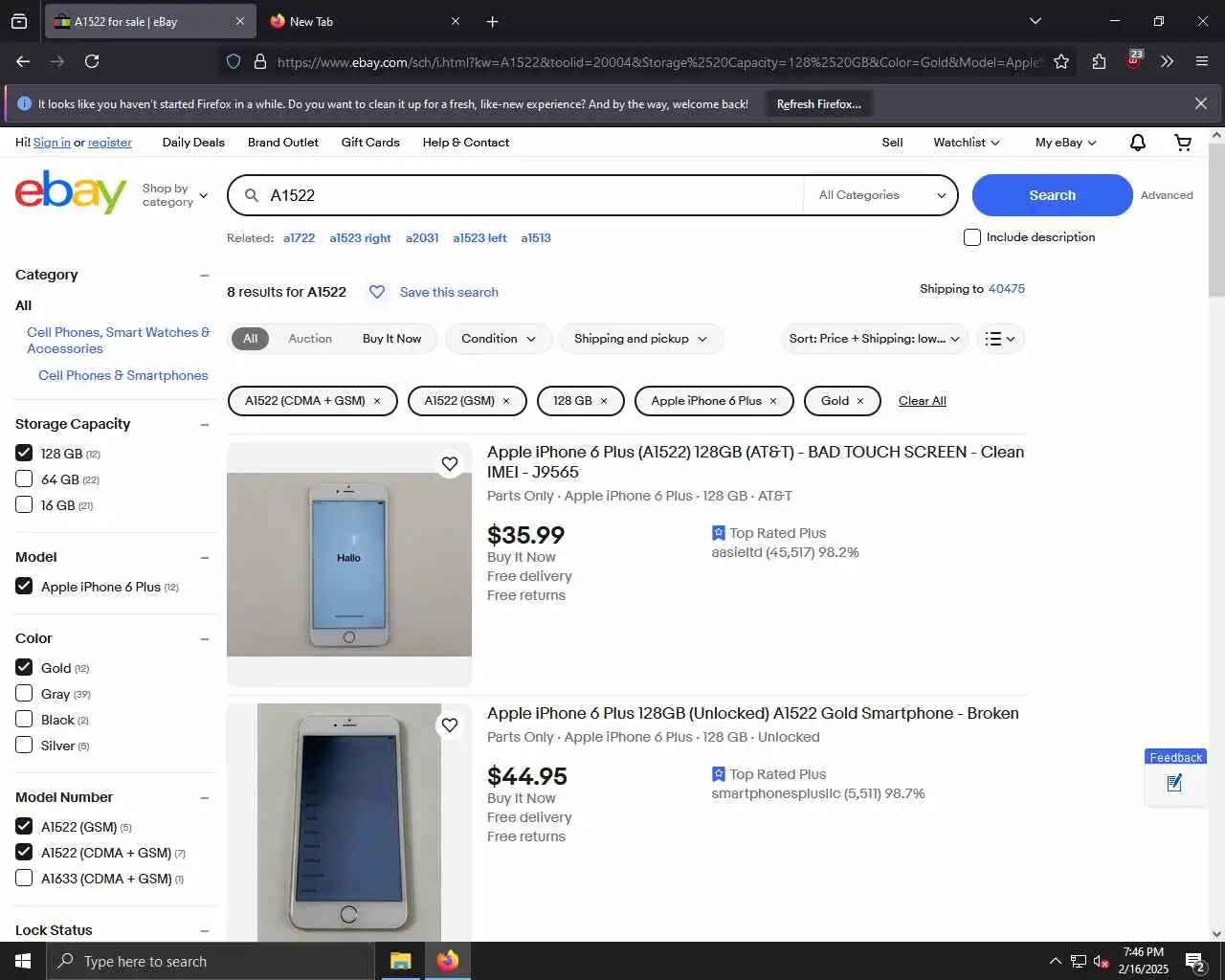Screen dimensions: 1225x980
Task: Check the Silver color checkbox
Action: 24,745
